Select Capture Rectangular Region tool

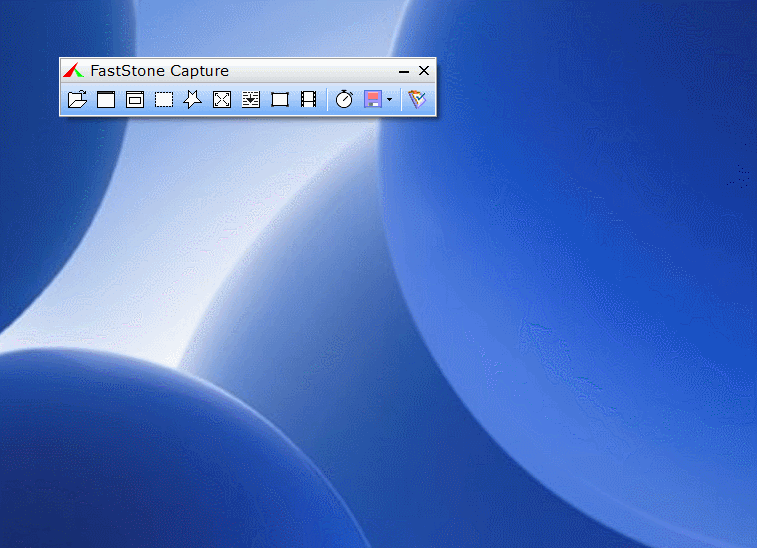(x=164, y=99)
